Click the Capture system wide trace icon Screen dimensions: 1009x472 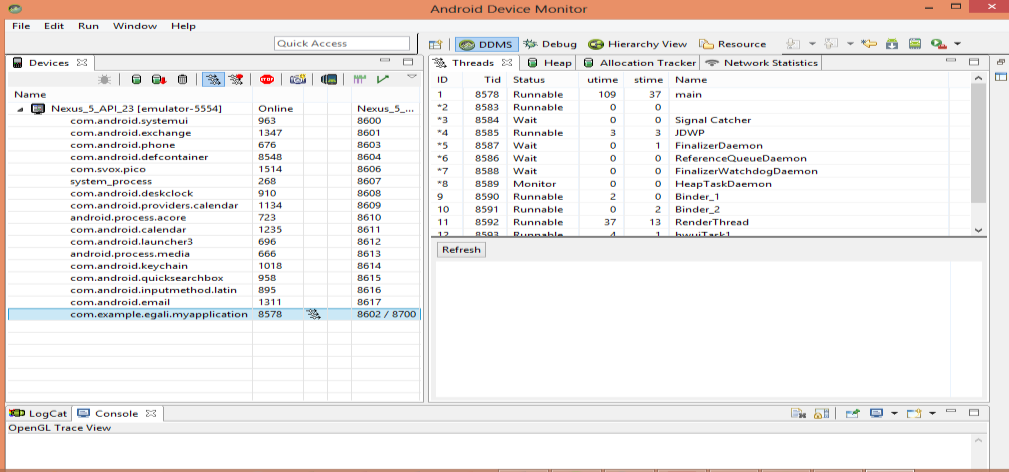[360, 79]
